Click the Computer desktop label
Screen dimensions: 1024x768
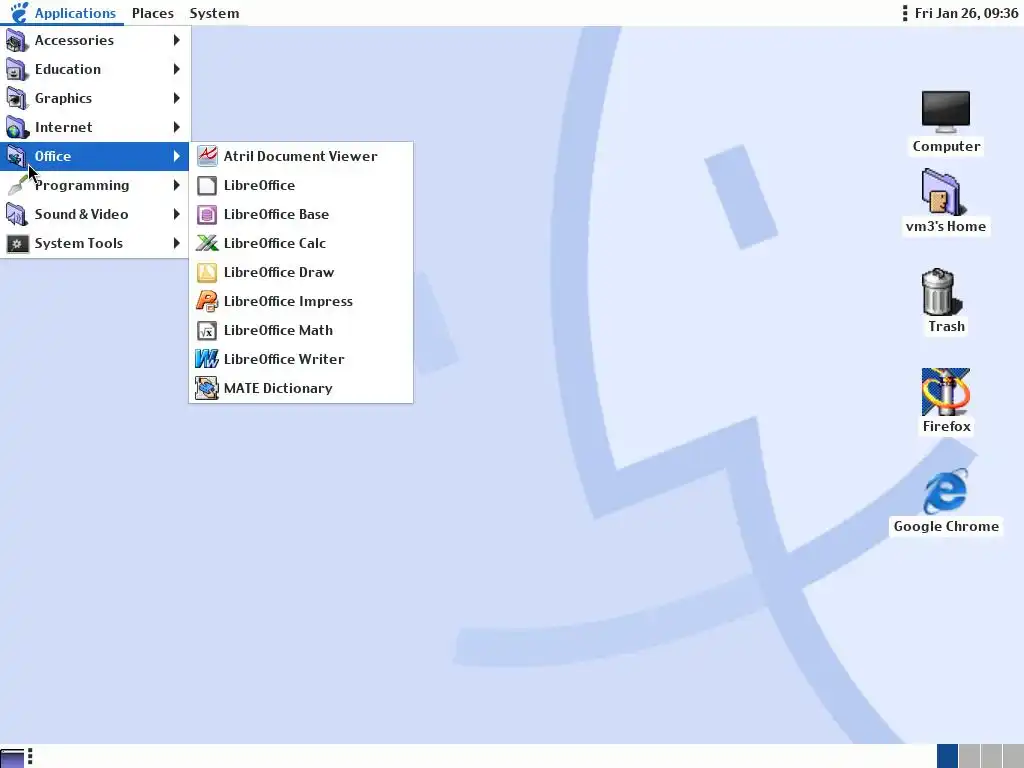tap(946, 146)
